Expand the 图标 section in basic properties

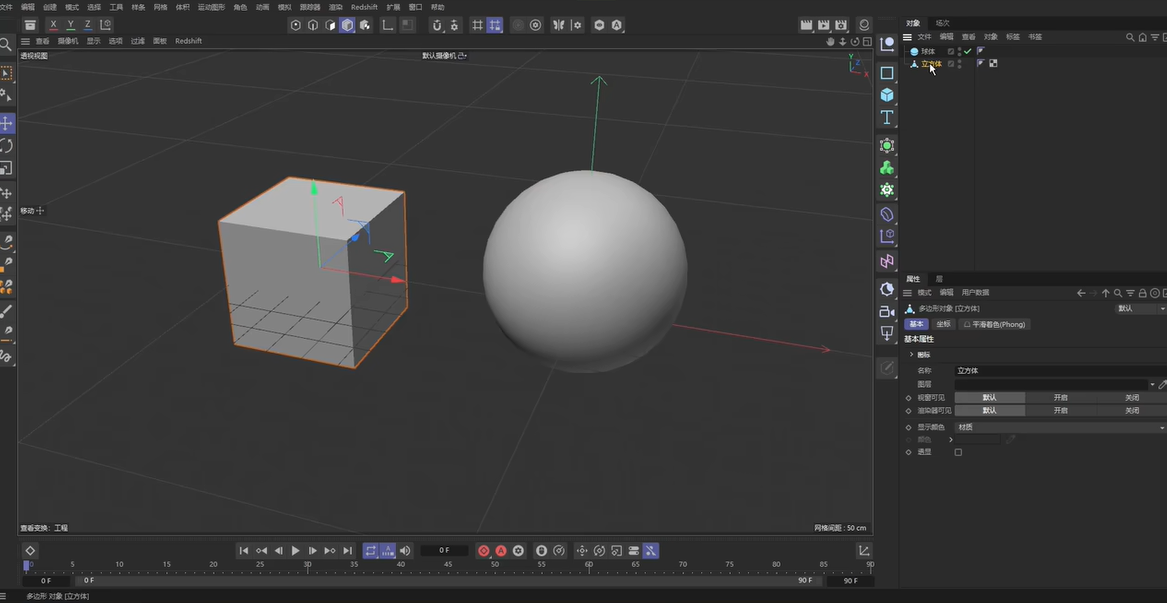point(911,354)
